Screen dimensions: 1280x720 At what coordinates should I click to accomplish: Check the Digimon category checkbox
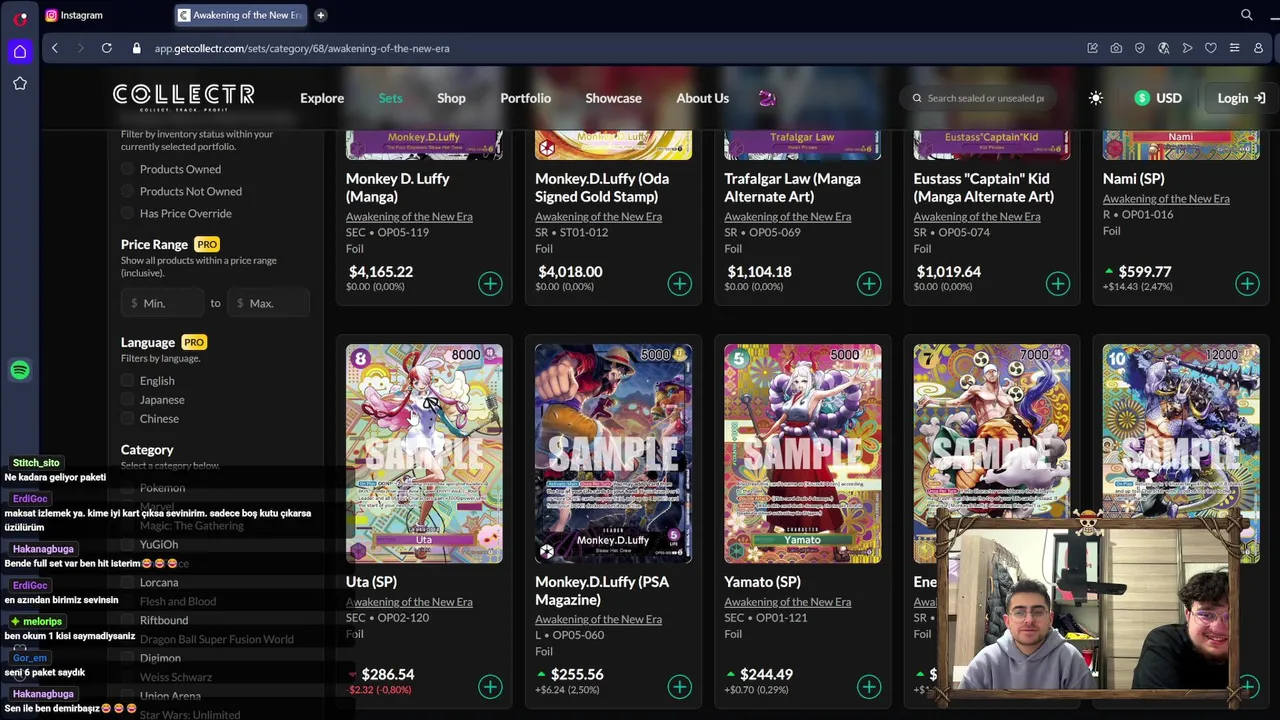127,658
